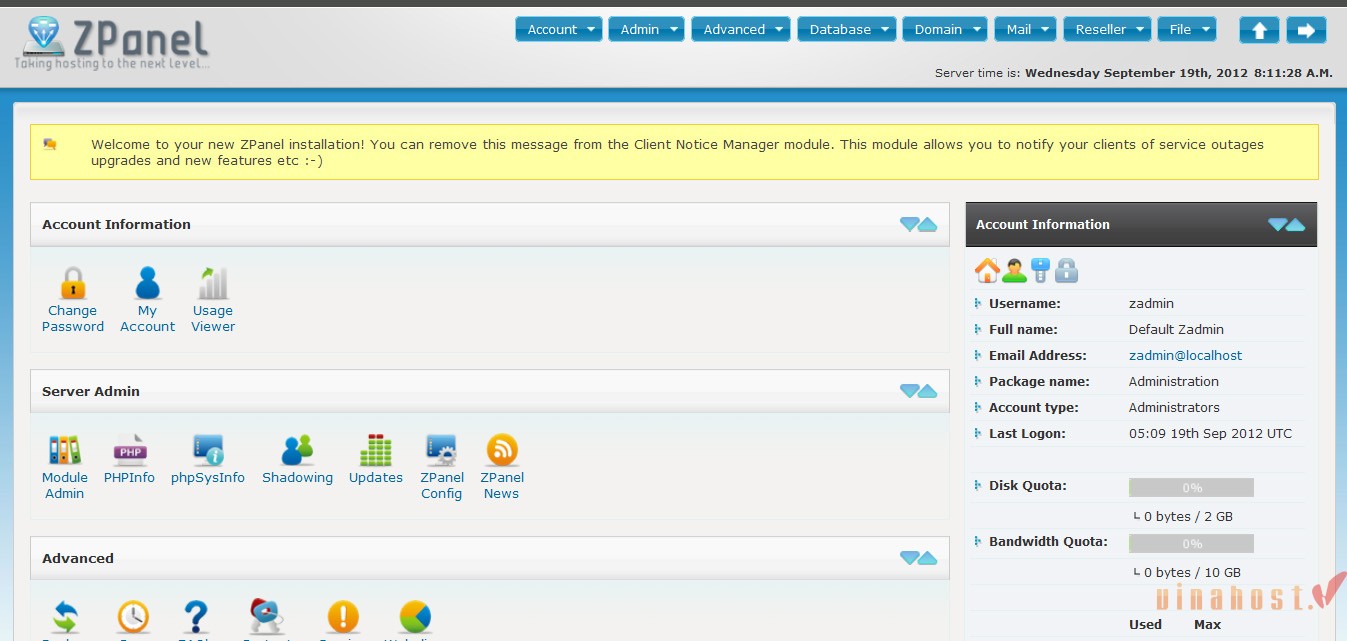
Task: Click the 'Disk Quota:' label
Action: pyautogui.click(x=1028, y=485)
